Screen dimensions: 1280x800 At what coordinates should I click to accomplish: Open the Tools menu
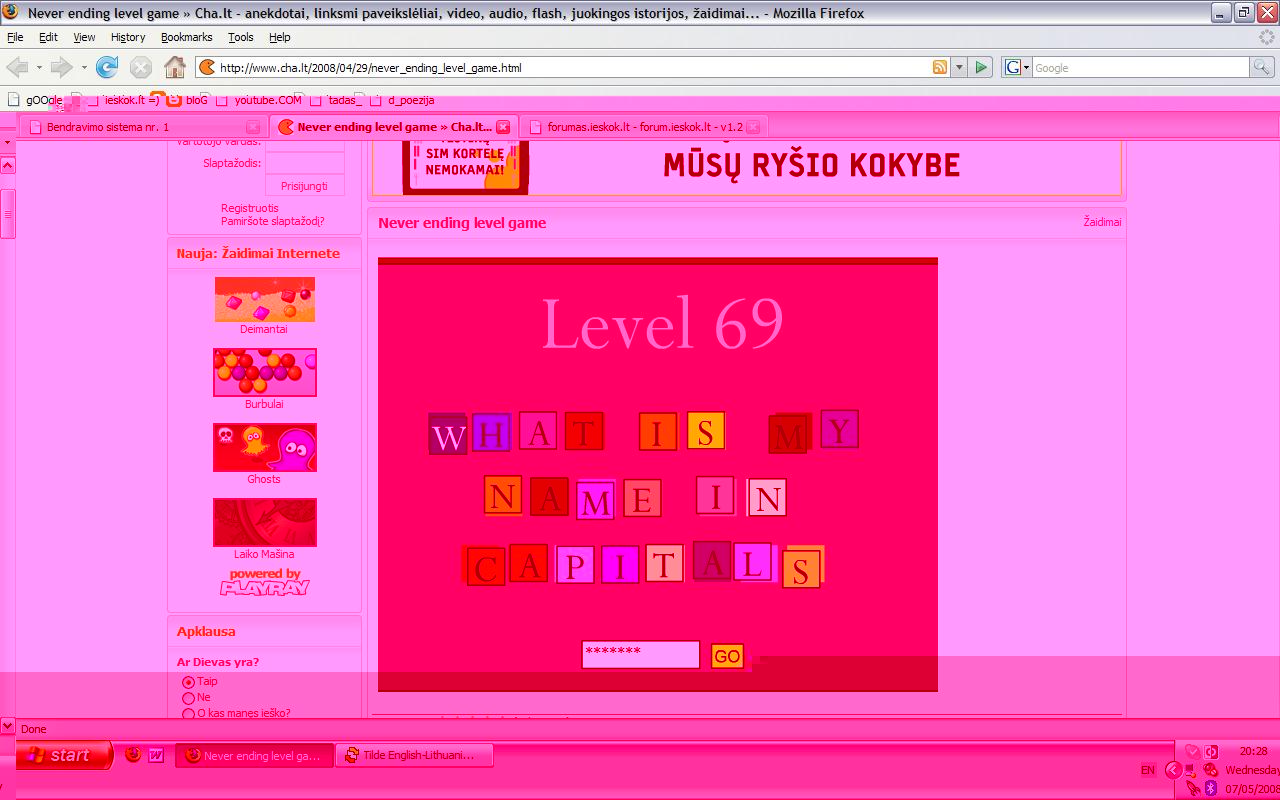(x=241, y=37)
